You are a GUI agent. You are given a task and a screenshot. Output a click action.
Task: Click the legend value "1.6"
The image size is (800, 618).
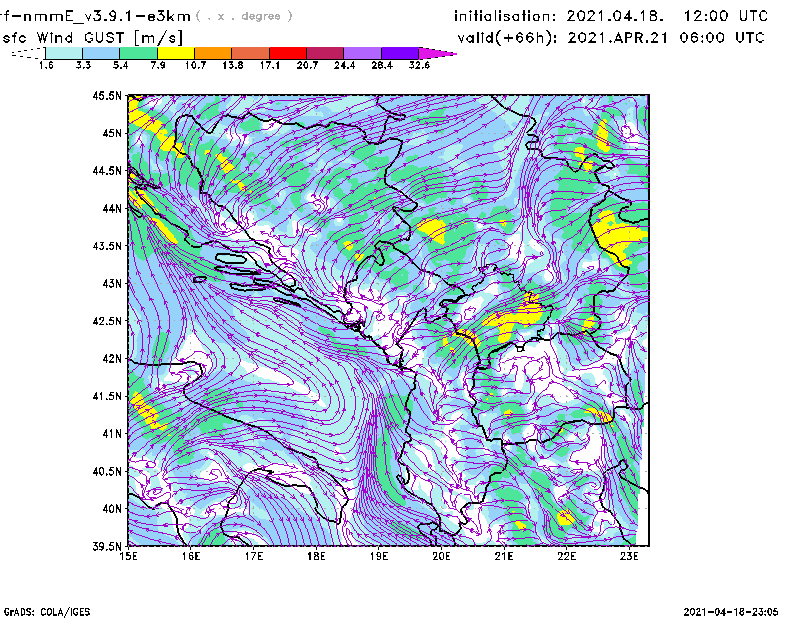tap(46, 65)
